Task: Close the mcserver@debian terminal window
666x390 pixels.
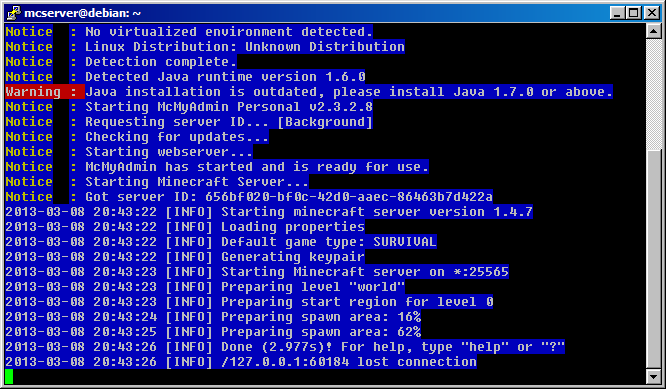Action: pos(652,13)
